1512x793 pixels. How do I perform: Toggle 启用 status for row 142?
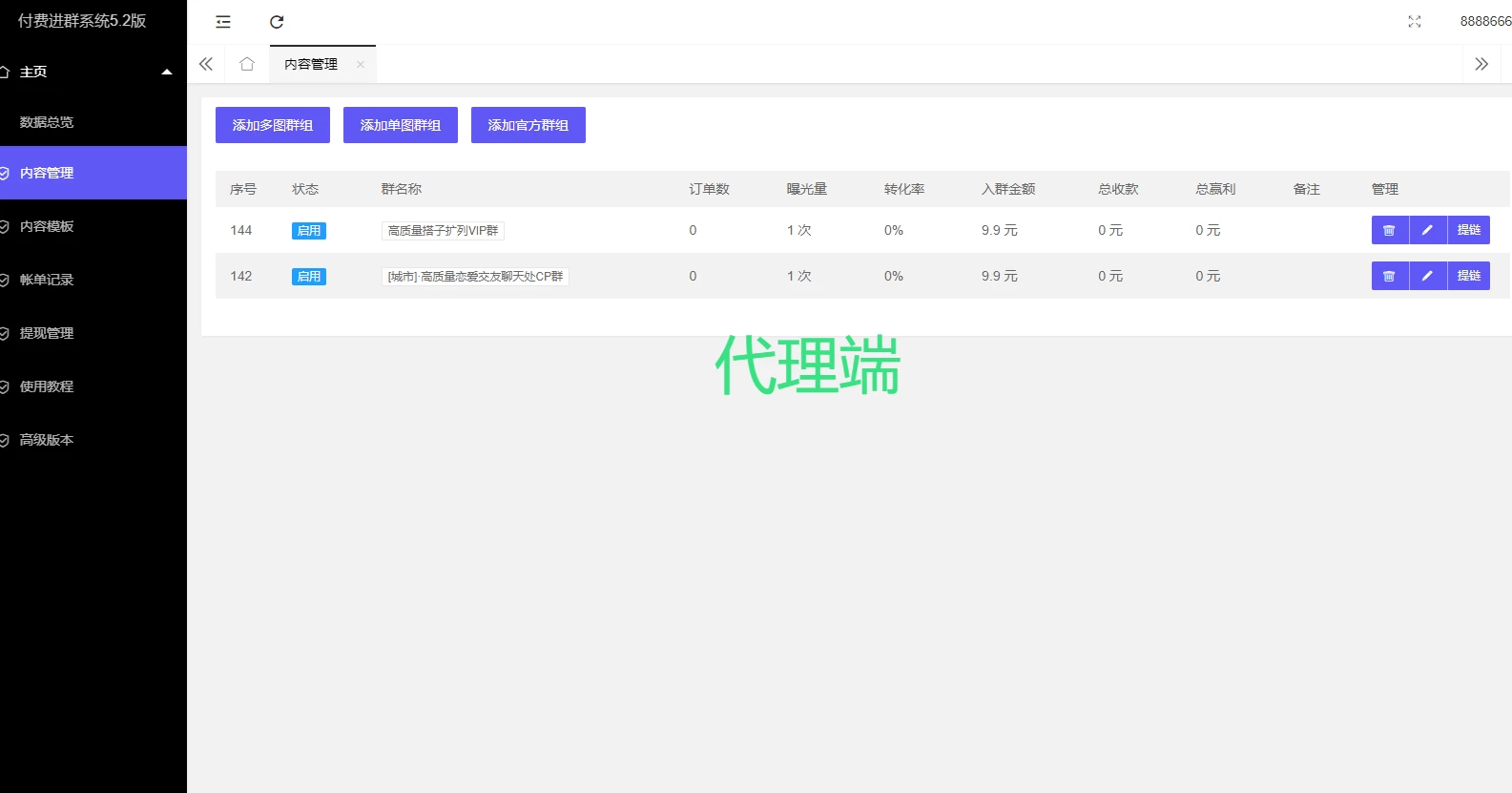309,277
